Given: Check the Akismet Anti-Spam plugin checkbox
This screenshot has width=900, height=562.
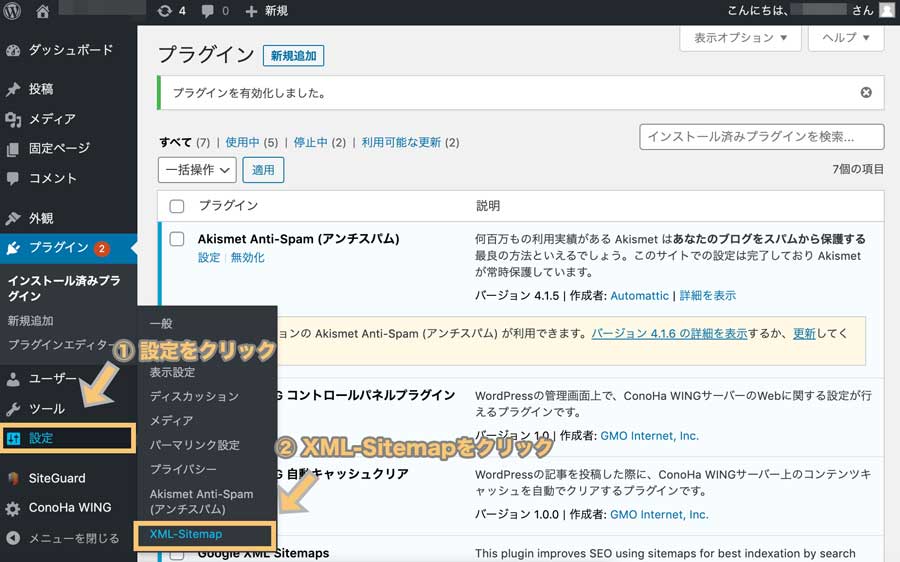Looking at the screenshot, I should tap(177, 239).
